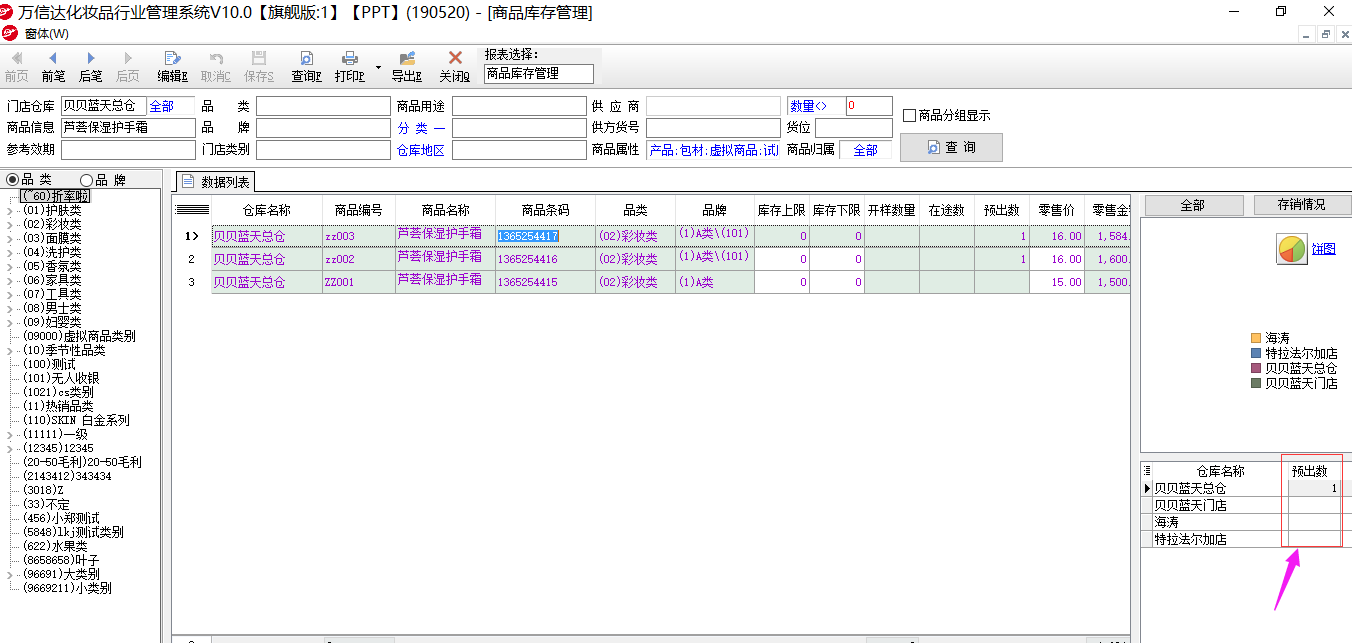Click barcode cell 1365254416
Screen dimensions: 1352x643
pyautogui.click(x=546, y=259)
